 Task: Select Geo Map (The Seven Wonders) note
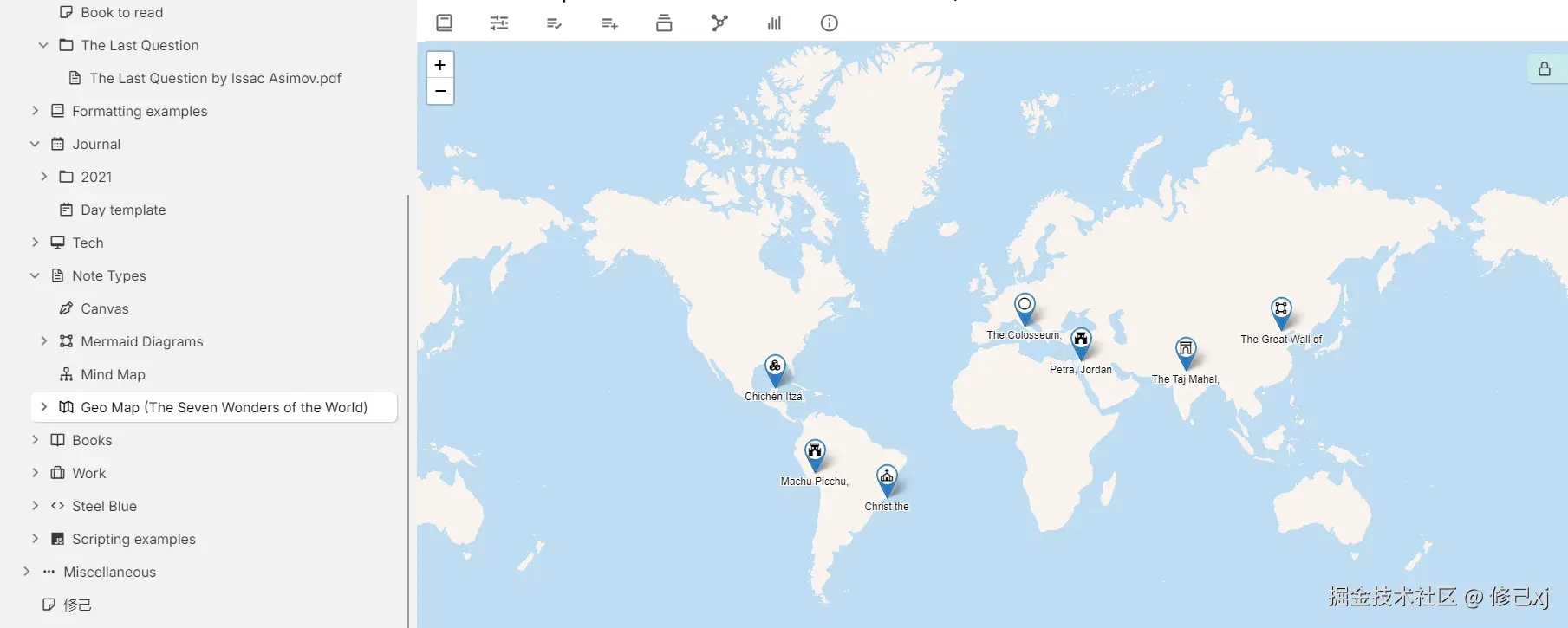[x=224, y=407]
